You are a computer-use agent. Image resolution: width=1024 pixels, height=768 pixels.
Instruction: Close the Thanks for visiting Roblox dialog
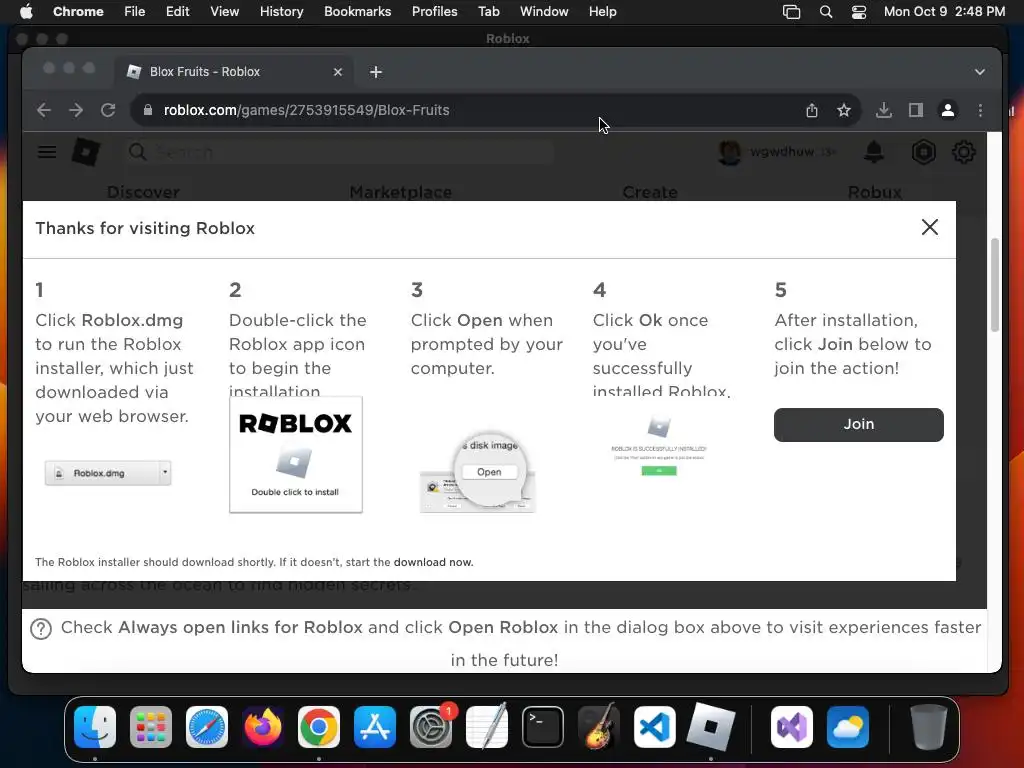click(x=929, y=227)
